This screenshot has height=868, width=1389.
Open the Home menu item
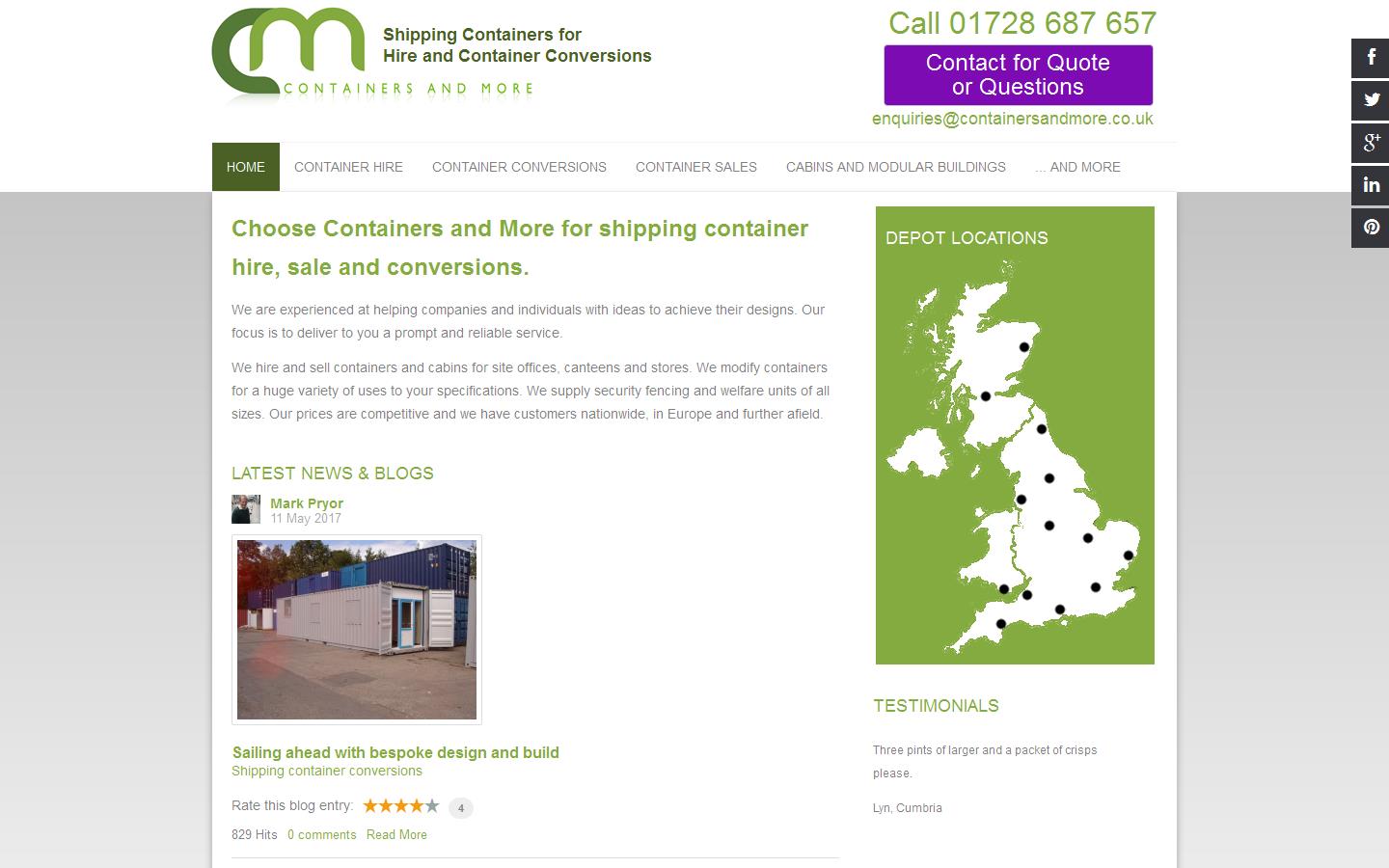click(x=246, y=167)
